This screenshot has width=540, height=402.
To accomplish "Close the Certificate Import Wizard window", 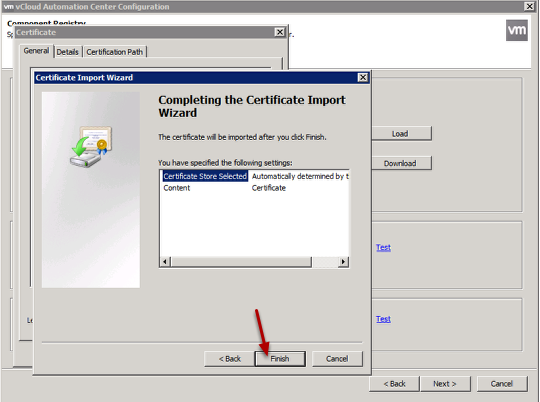I will pyautogui.click(x=363, y=78).
